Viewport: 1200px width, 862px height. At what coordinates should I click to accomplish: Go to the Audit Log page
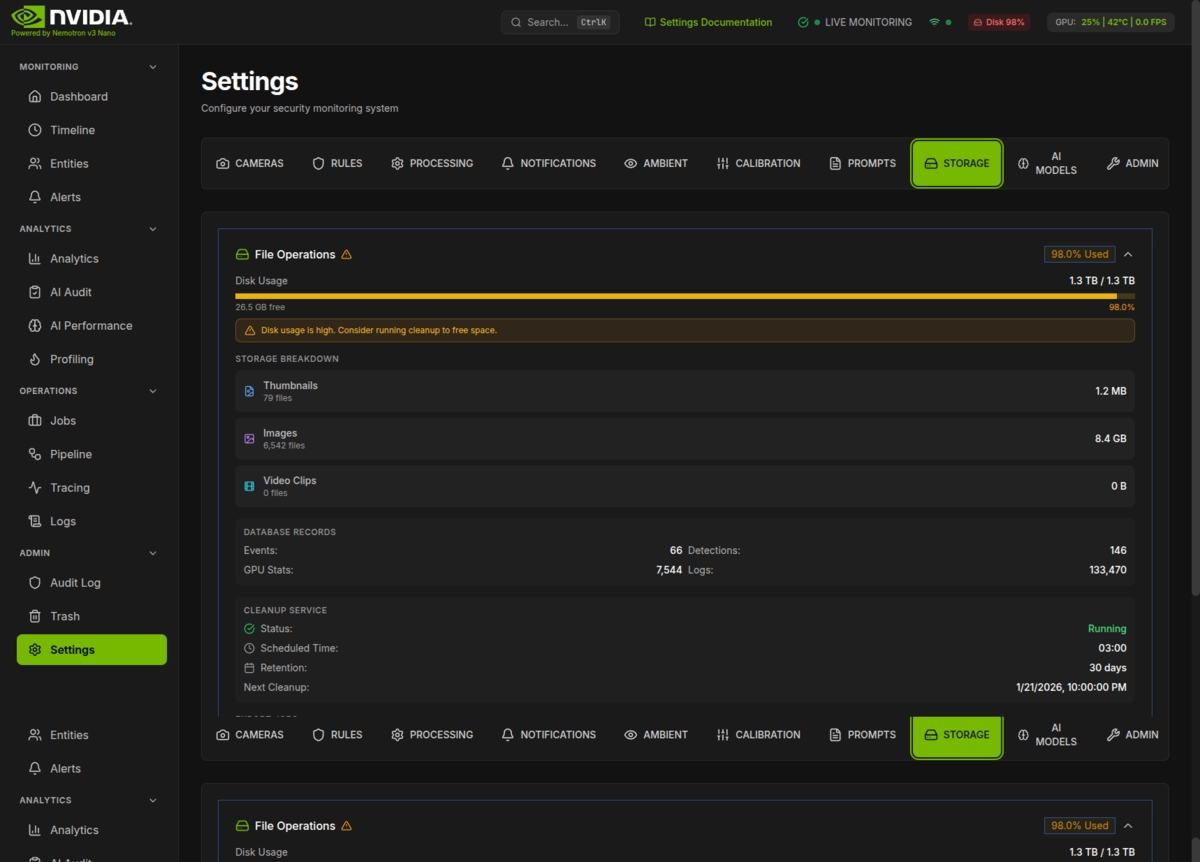click(75, 583)
